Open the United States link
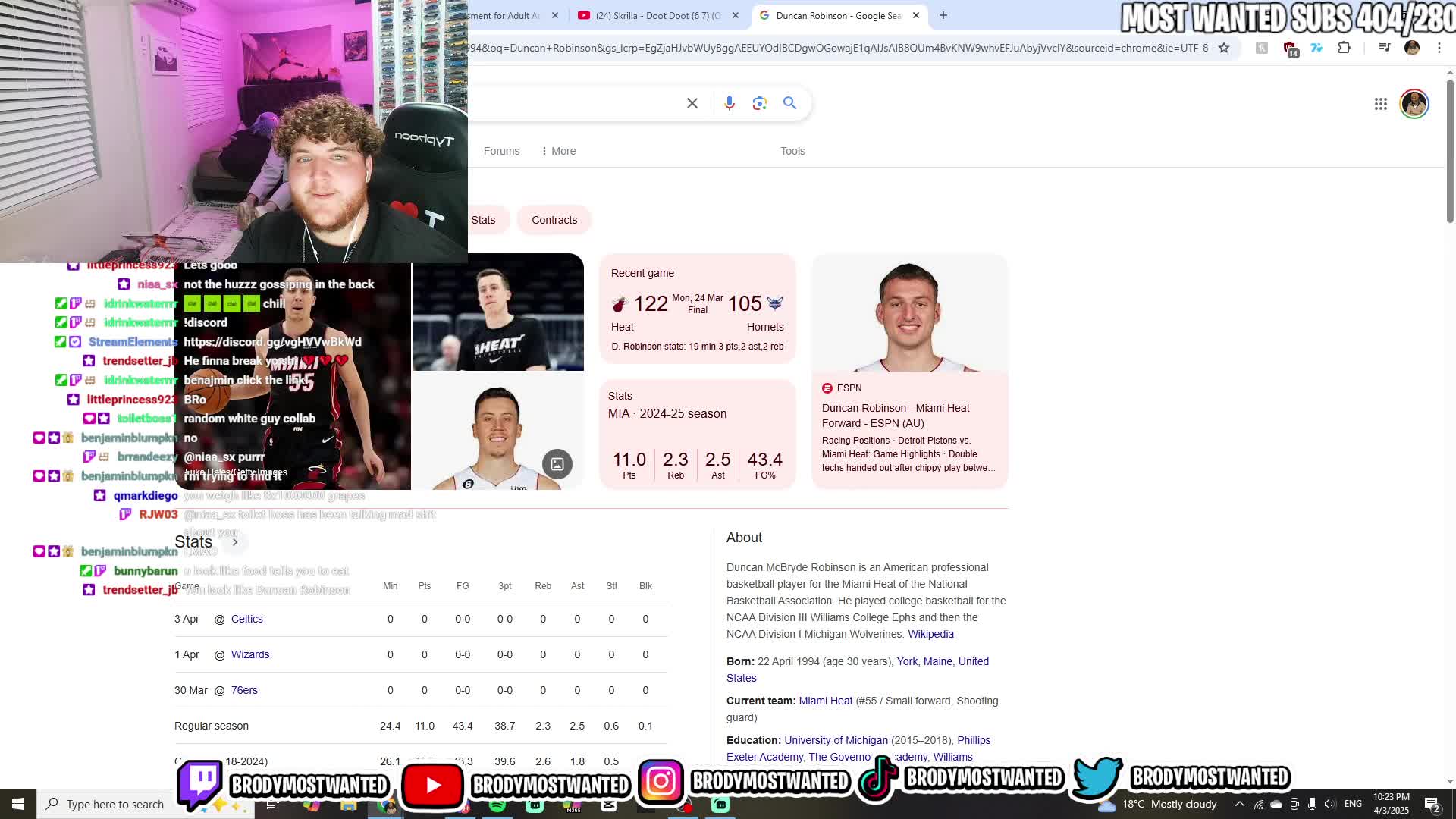The height and width of the screenshot is (819, 1456). 858,670
